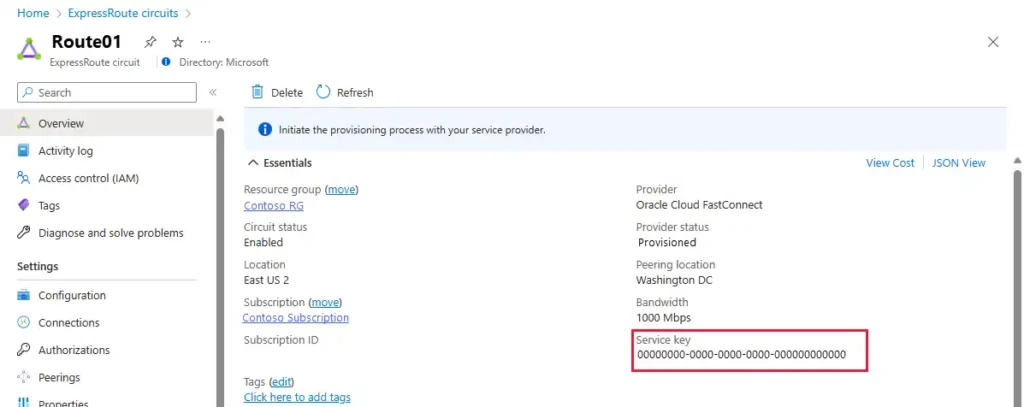Open the Contoso RG resource group link
1024x407 pixels.
274,205
